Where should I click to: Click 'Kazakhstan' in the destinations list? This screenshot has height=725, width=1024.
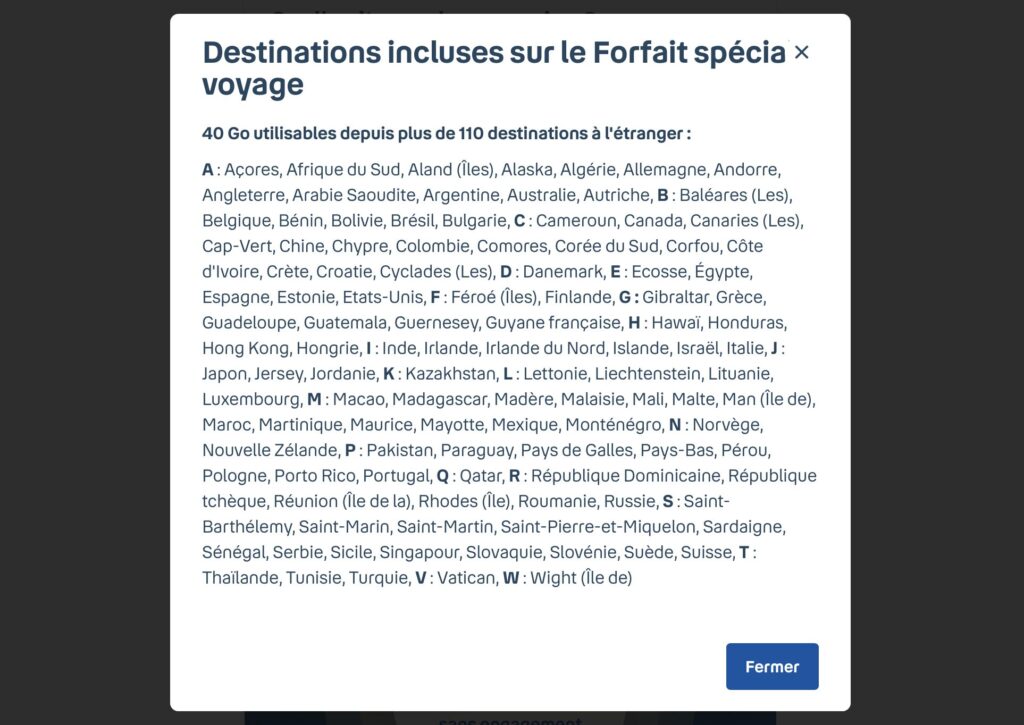point(449,374)
